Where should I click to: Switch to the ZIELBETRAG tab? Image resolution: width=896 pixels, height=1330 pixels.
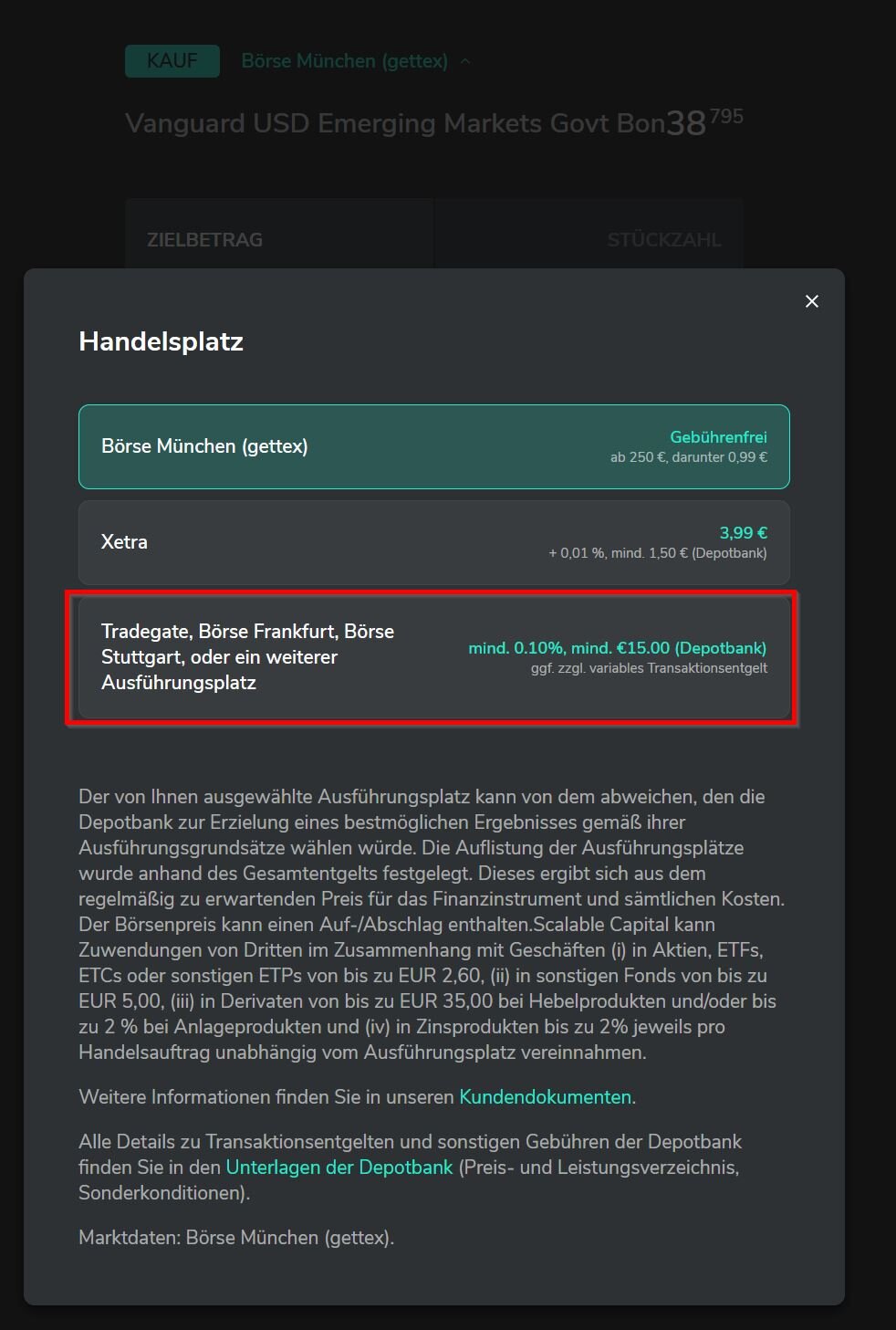pyautogui.click(x=205, y=240)
